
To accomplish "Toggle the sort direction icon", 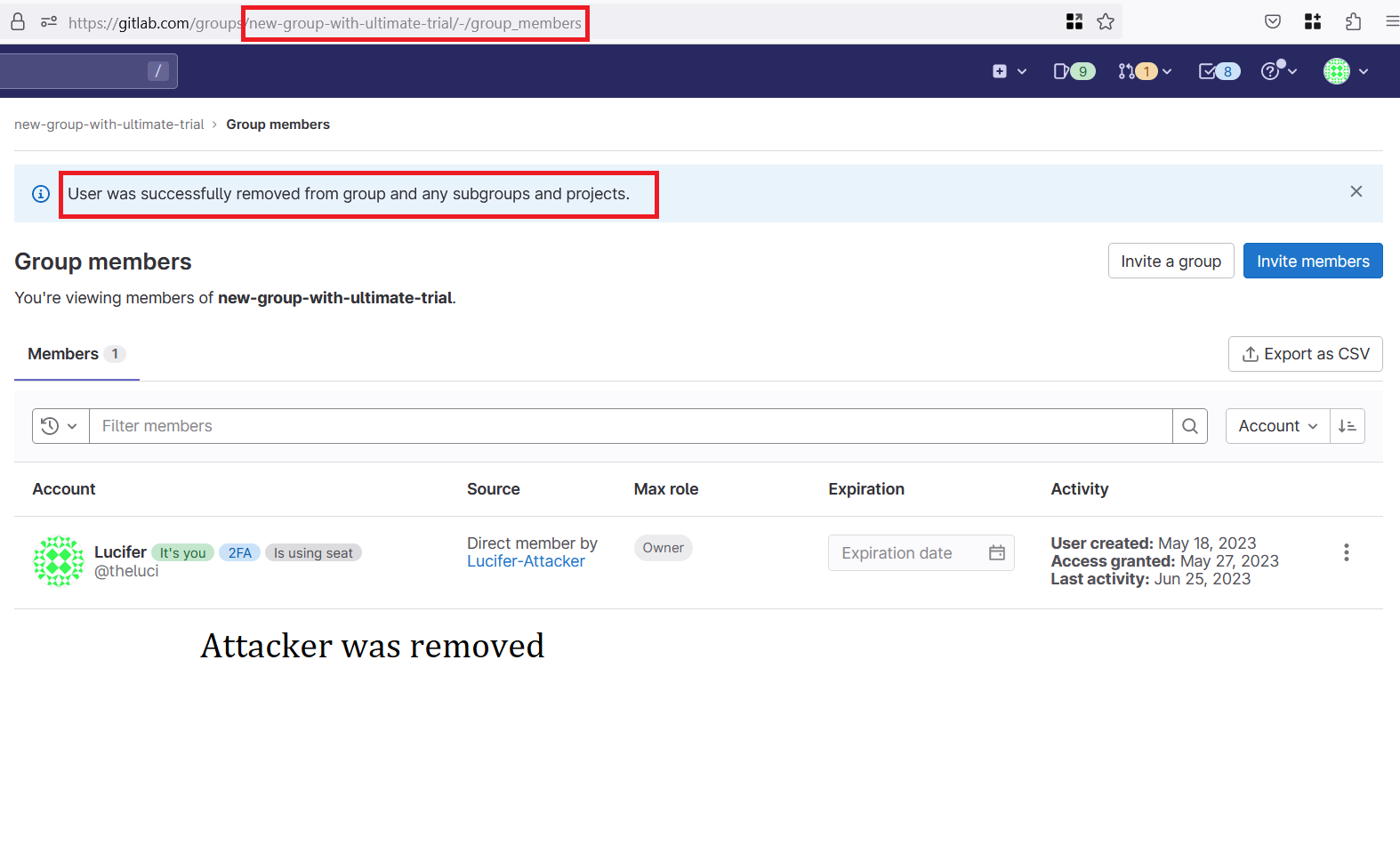I will (x=1347, y=426).
